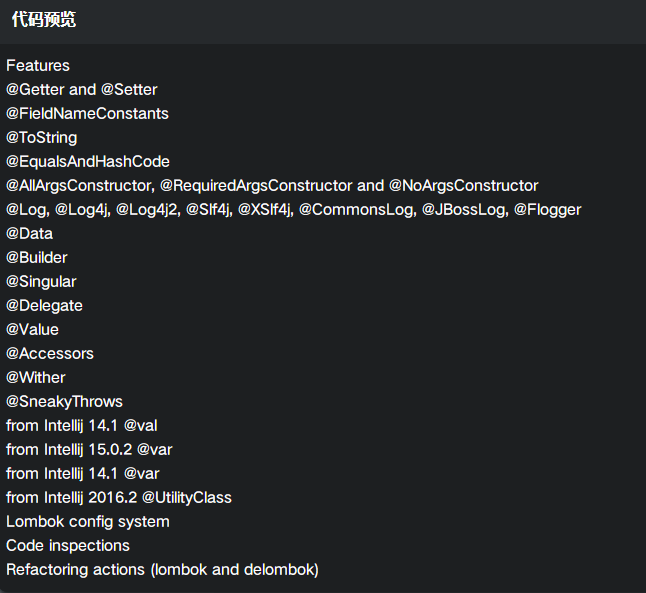The width and height of the screenshot is (646, 593).
Task: Click Refactoring actions (lombok and delombok) line
Action: 162,570
